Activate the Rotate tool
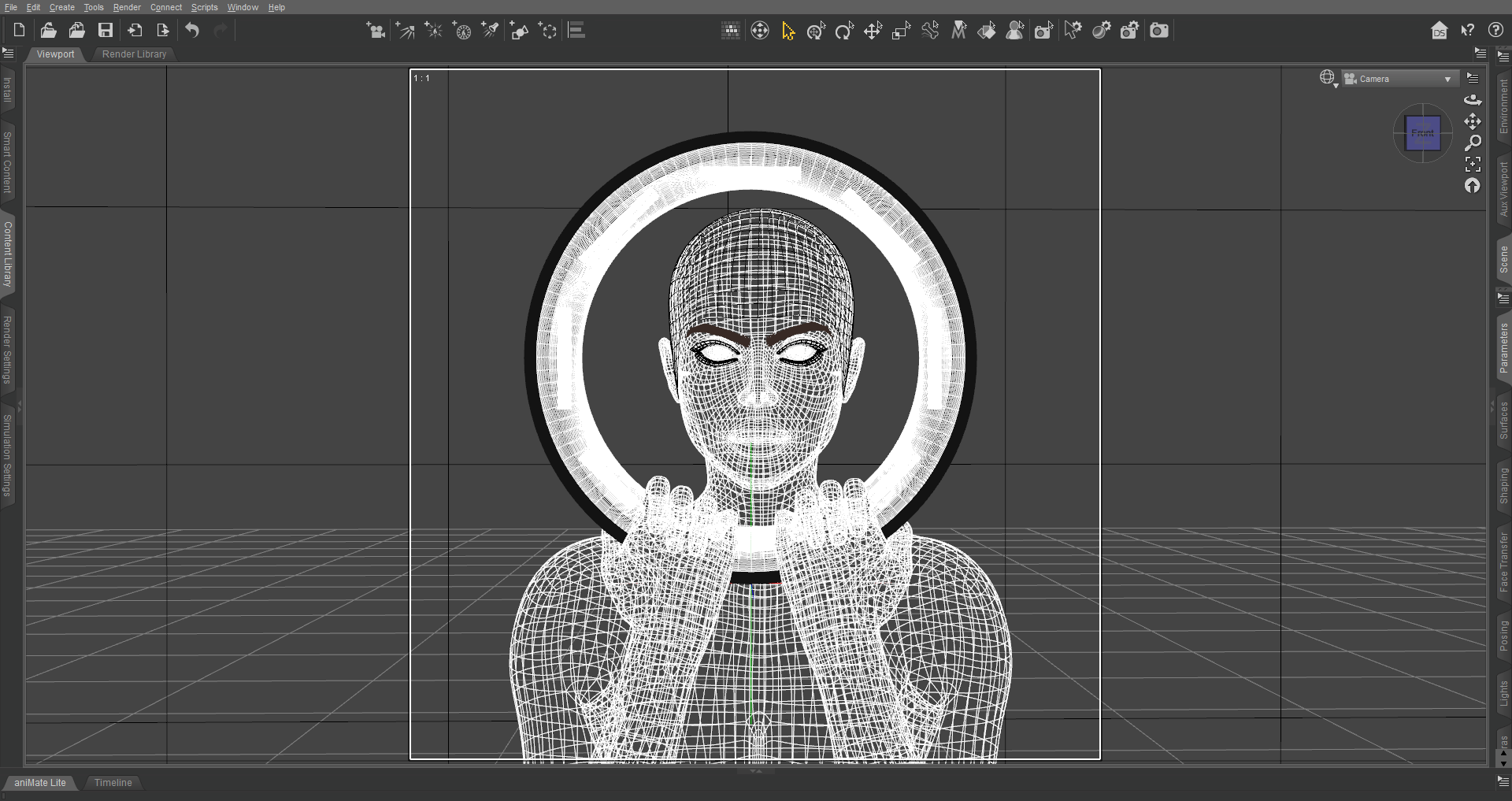This screenshot has height=801, width=1512. point(845,31)
